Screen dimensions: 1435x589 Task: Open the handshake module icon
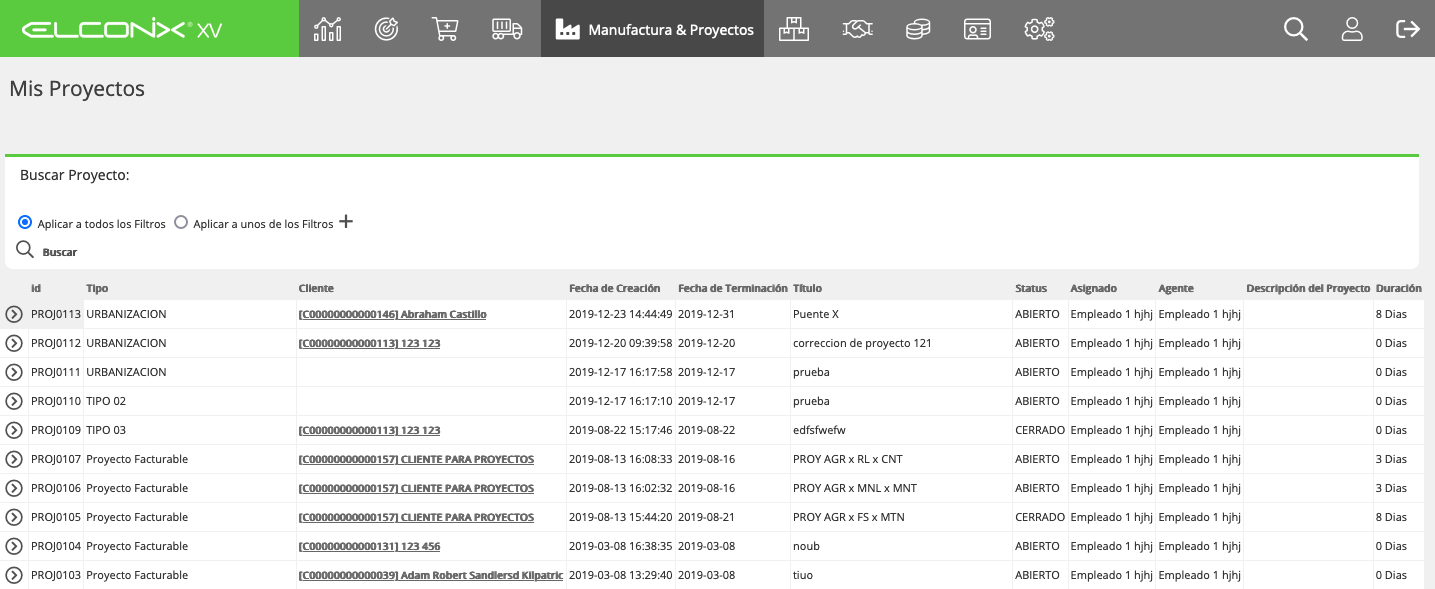coord(856,29)
